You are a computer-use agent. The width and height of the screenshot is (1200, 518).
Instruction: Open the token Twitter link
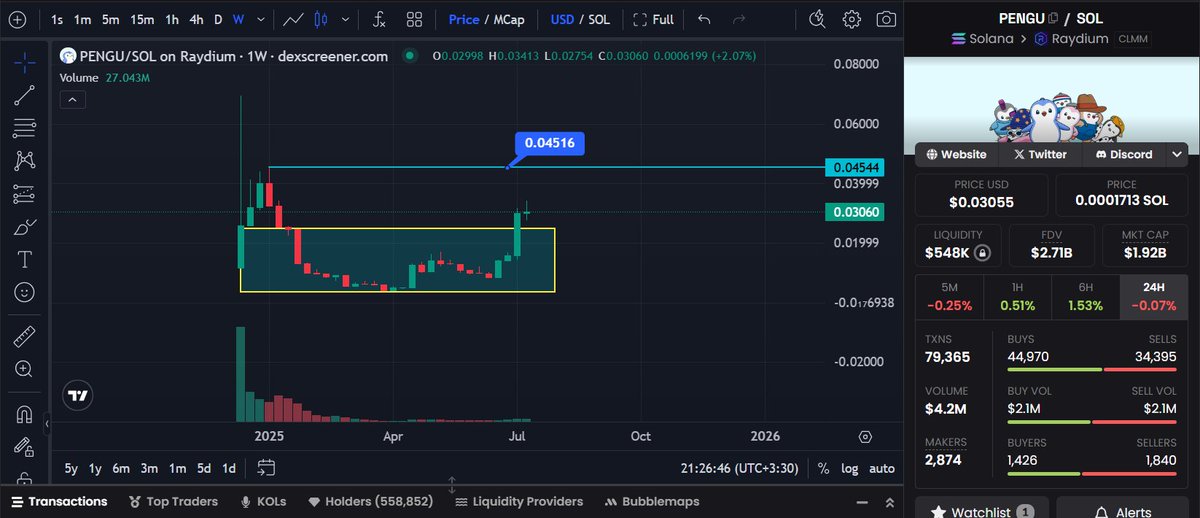point(1041,154)
